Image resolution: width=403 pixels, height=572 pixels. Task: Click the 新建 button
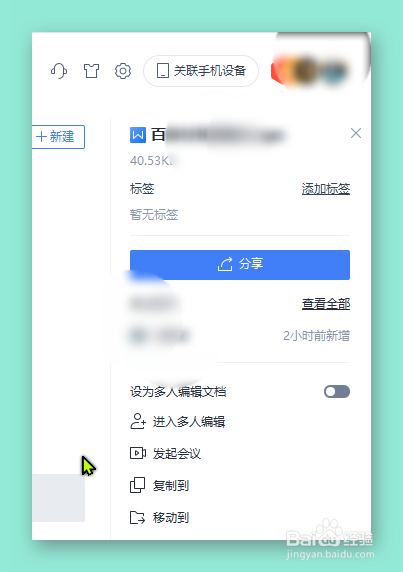[58, 137]
